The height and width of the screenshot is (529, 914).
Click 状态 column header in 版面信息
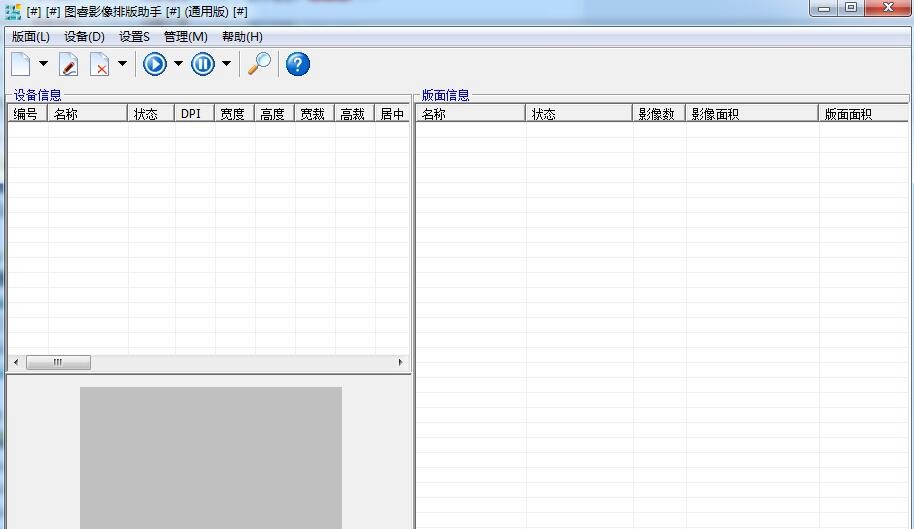579,114
